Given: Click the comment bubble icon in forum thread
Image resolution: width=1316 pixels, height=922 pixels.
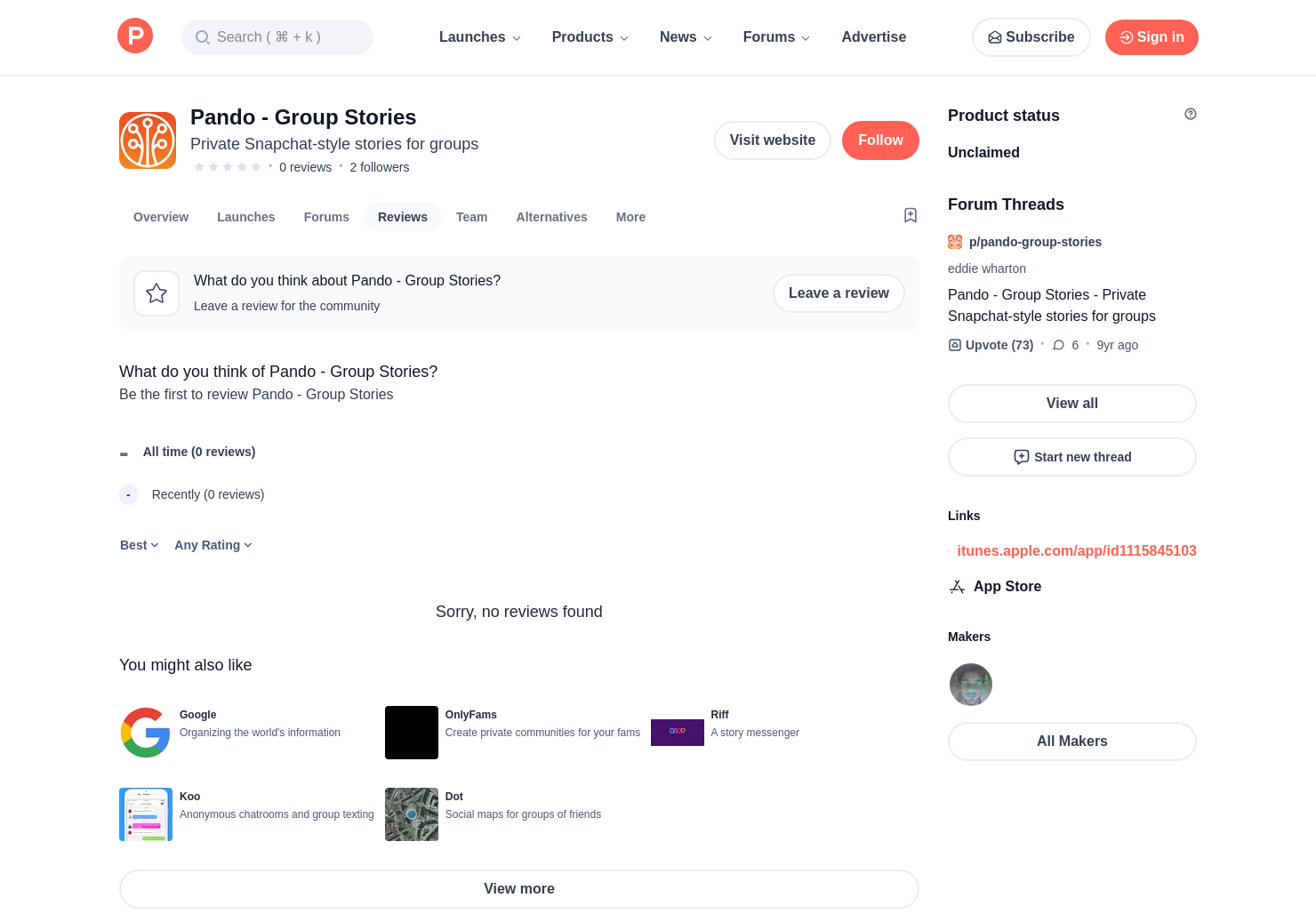Looking at the screenshot, I should 1058,345.
